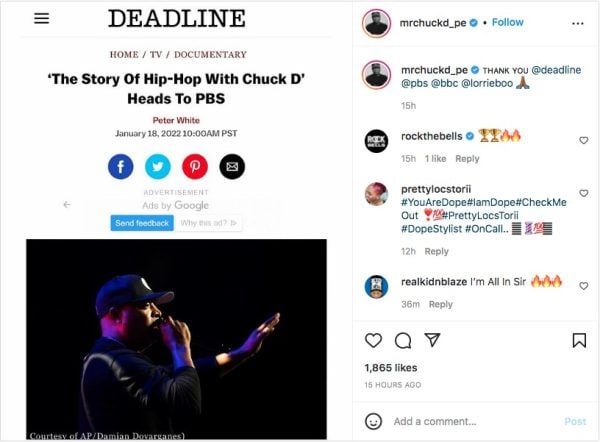Share article on Facebook icon

pos(121,166)
